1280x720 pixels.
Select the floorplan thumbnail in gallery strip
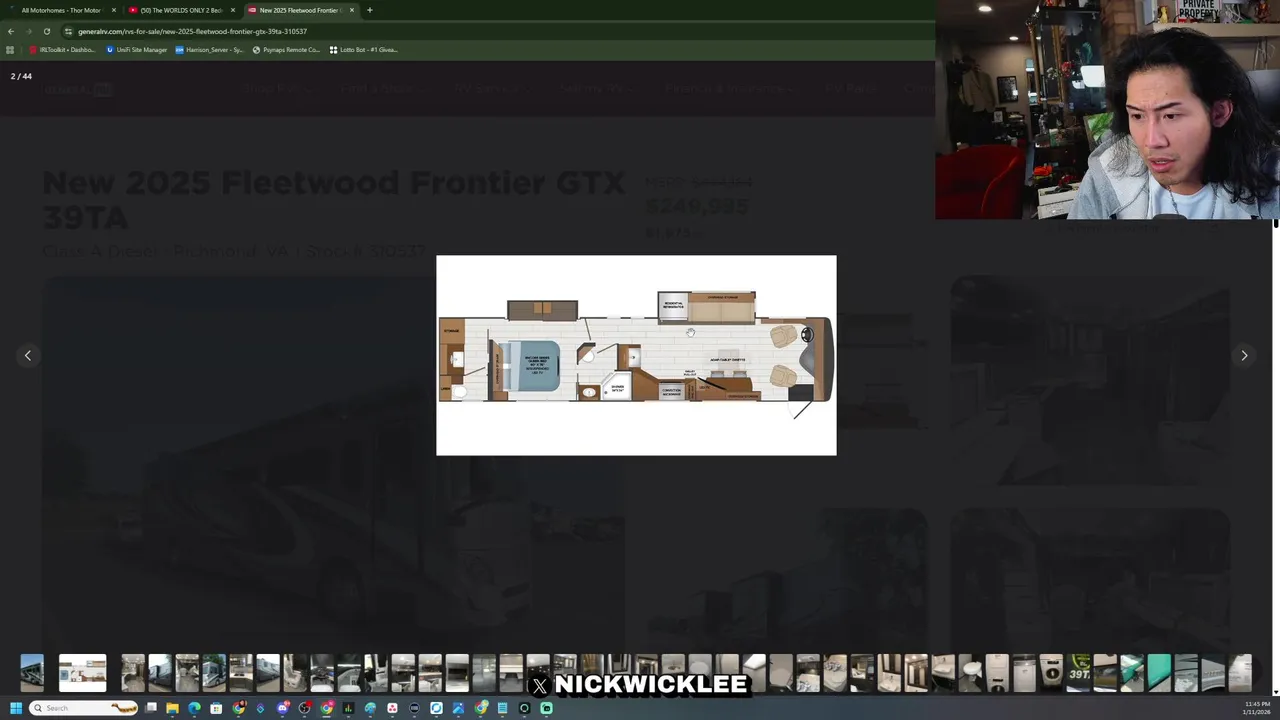click(82, 673)
